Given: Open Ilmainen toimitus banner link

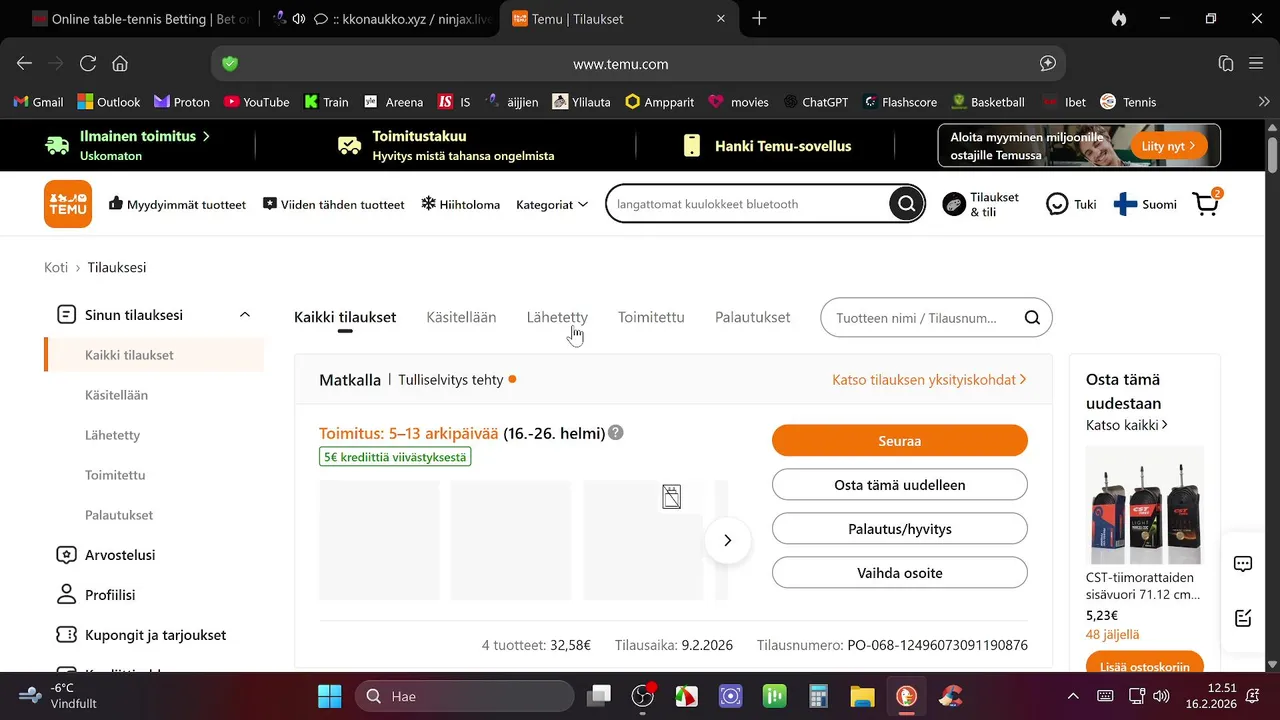Looking at the screenshot, I should pos(145,136).
